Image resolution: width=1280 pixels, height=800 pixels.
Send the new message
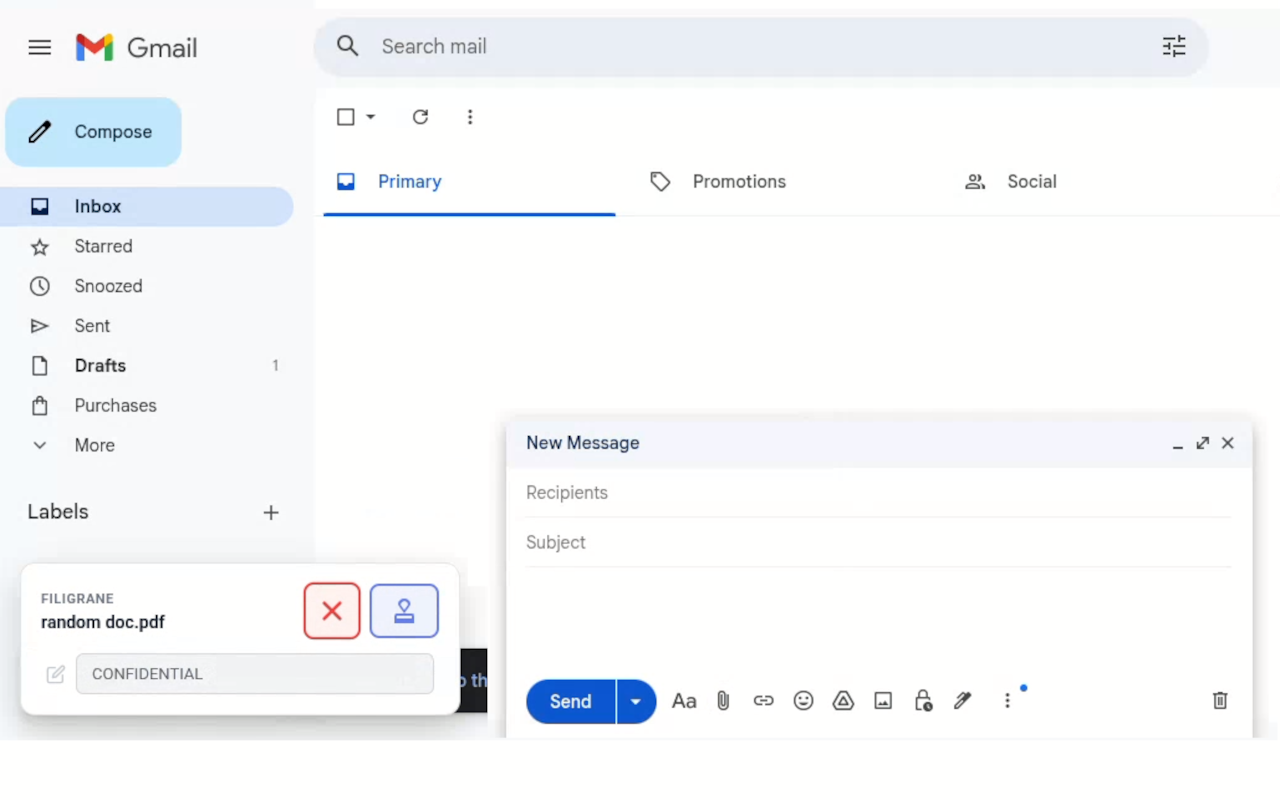click(569, 701)
